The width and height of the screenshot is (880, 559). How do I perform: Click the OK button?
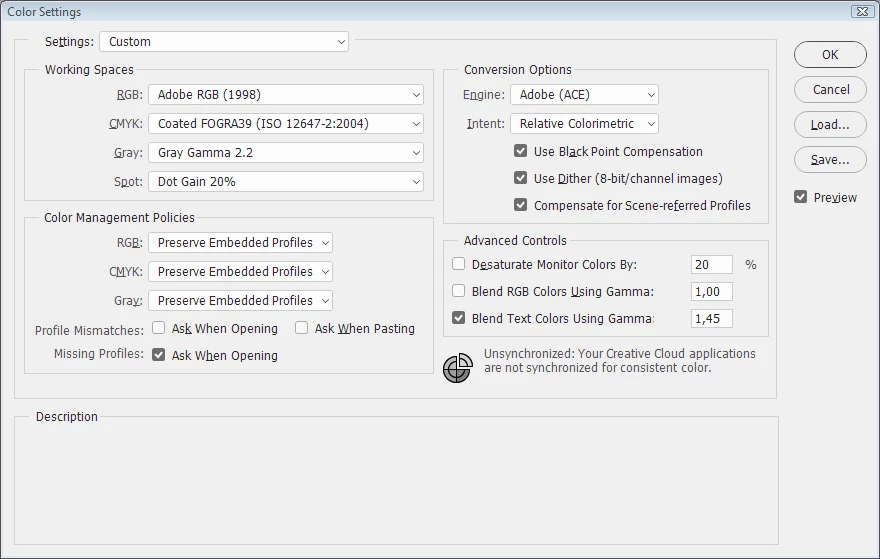(830, 54)
